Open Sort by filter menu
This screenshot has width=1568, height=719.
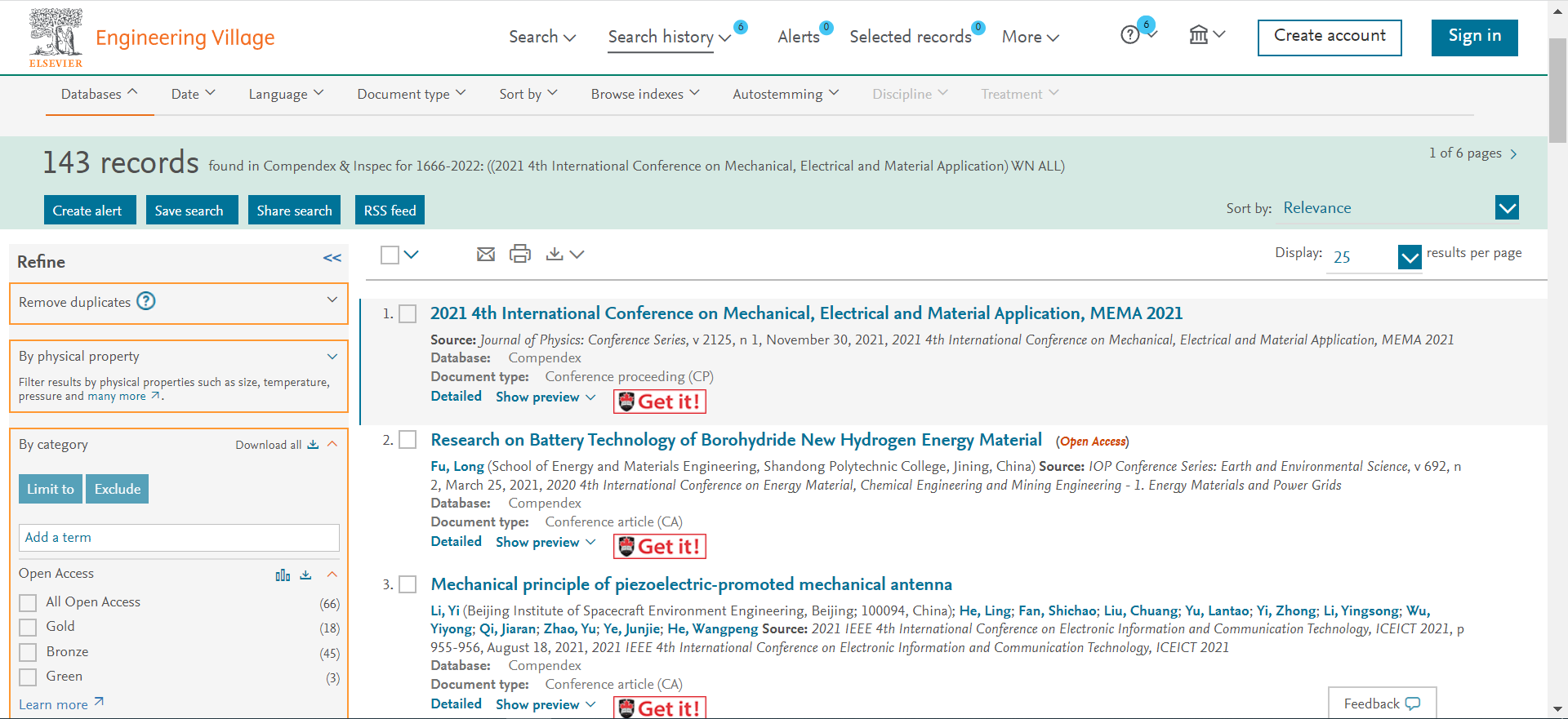click(528, 95)
